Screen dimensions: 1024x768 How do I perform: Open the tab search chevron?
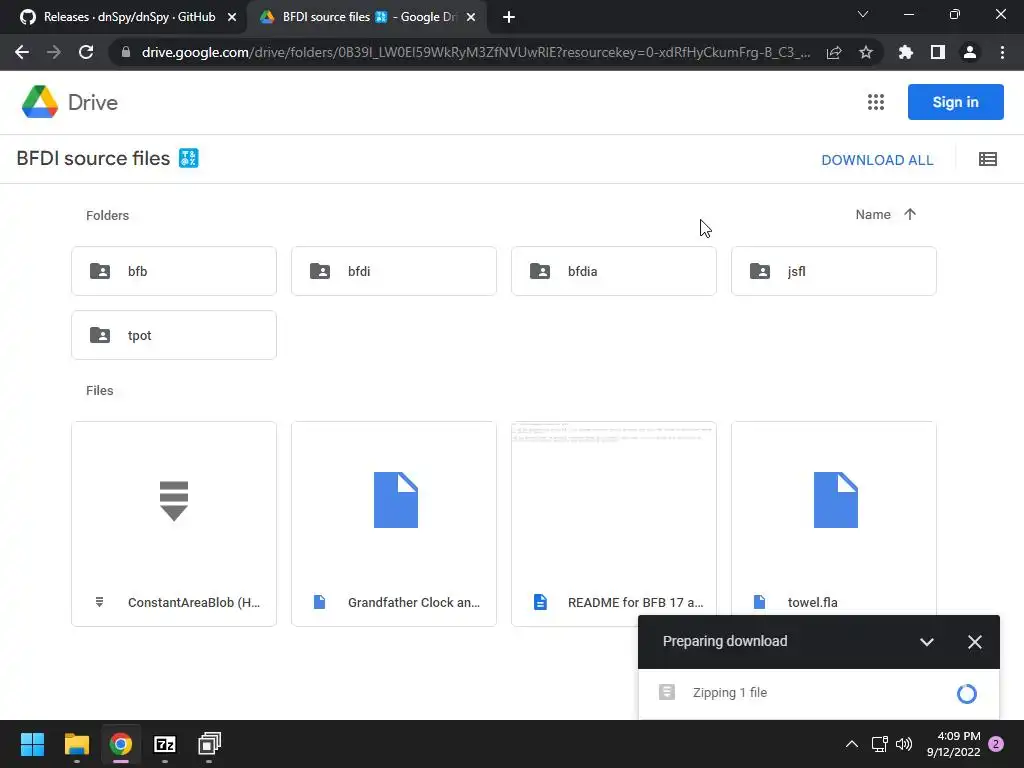tap(863, 14)
